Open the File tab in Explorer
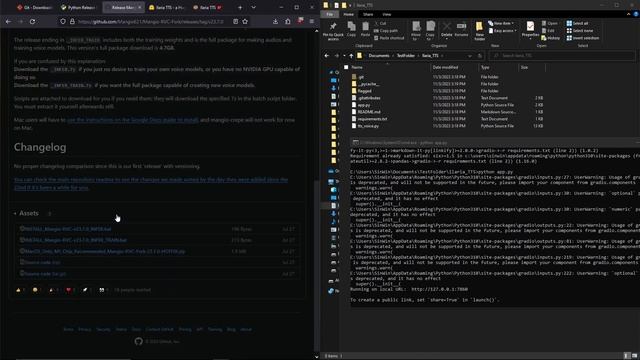640x360 pixels. (329, 14)
